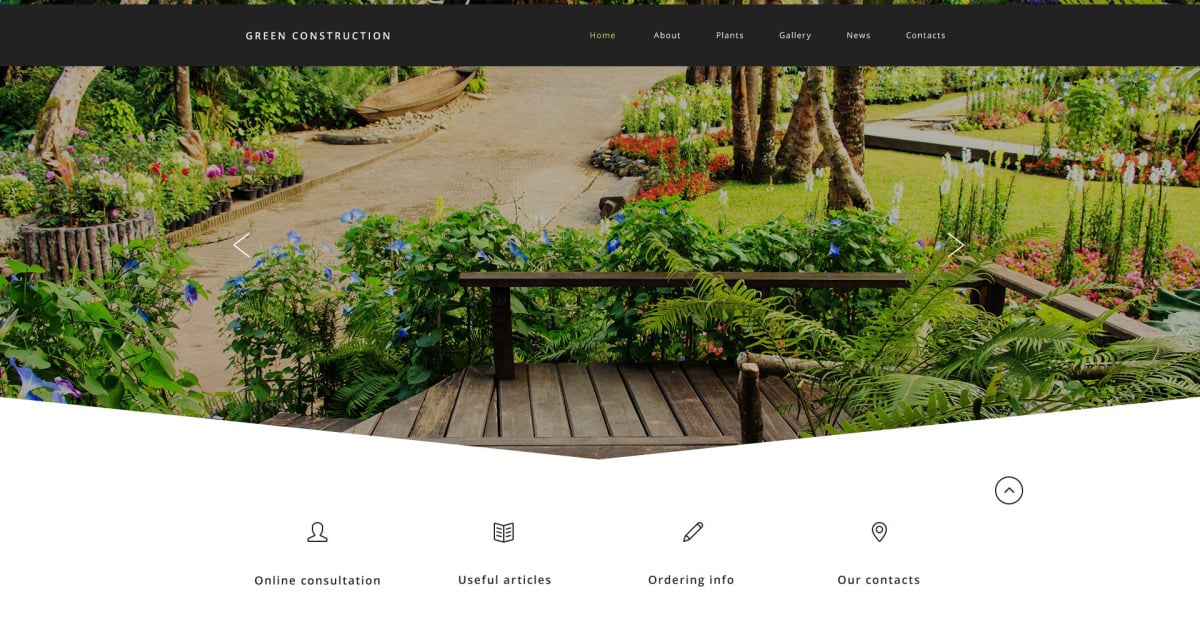Open the Home menu item
1200x627 pixels.
pyautogui.click(x=603, y=35)
